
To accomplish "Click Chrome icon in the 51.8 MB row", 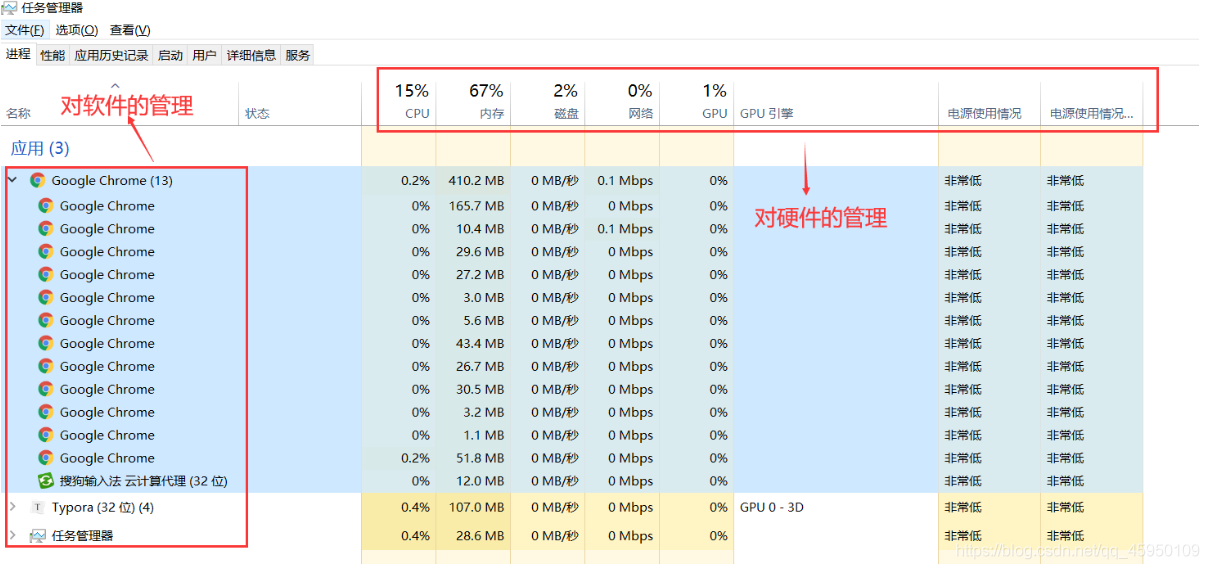I will coord(45,458).
